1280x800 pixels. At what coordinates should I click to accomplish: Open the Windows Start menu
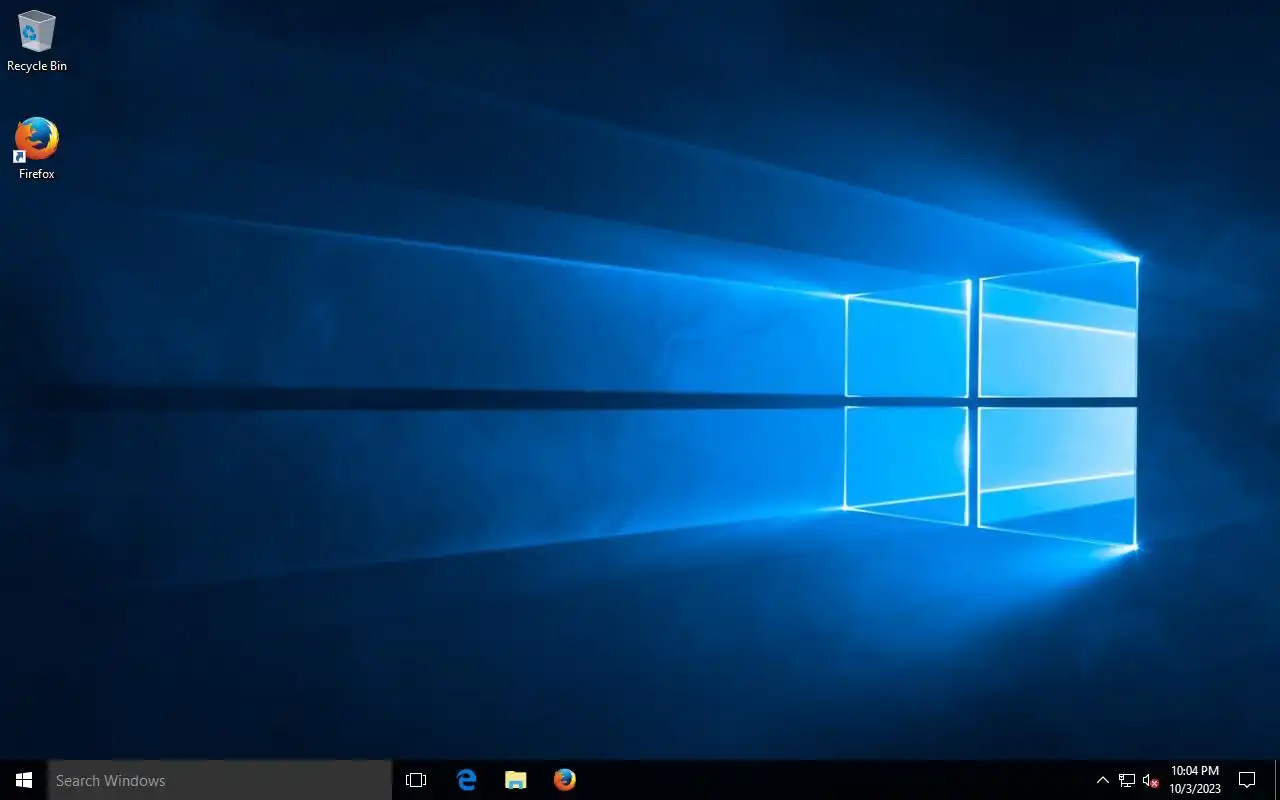[24, 780]
